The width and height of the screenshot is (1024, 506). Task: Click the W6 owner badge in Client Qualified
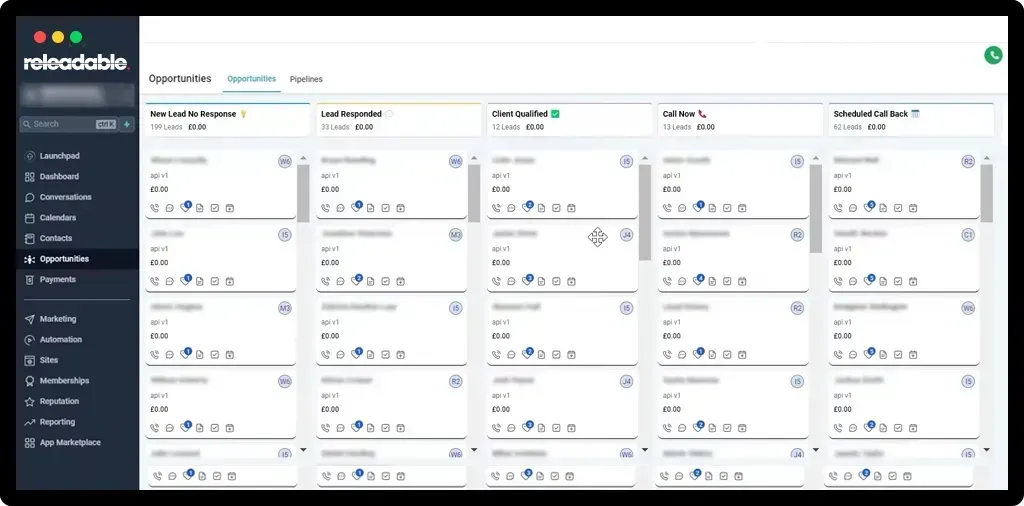626,454
